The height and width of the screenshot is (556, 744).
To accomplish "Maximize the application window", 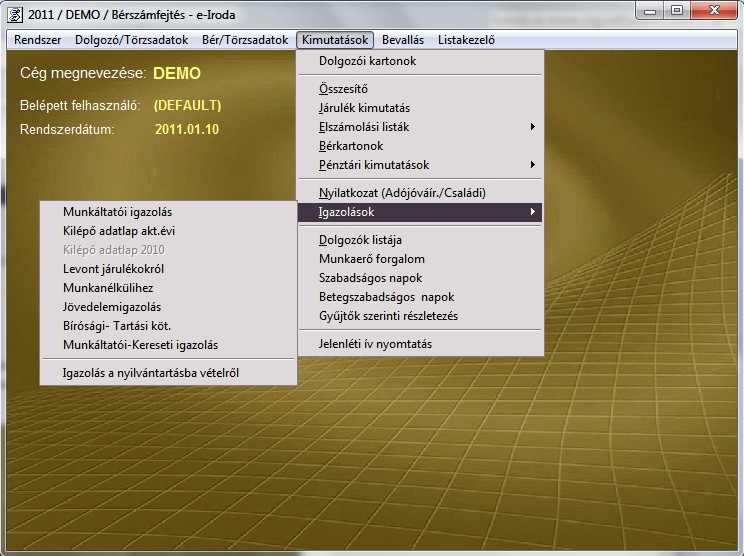I will pyautogui.click(x=677, y=10).
